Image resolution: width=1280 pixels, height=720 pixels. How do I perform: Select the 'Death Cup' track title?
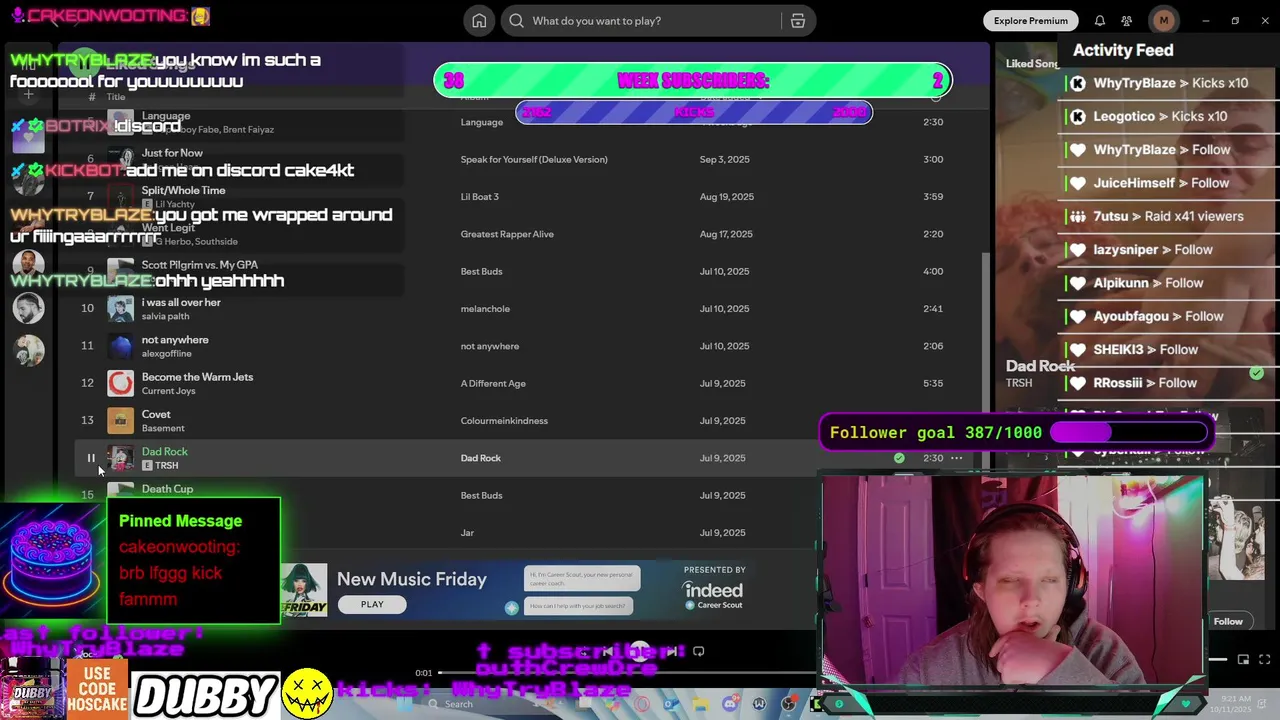(167, 489)
